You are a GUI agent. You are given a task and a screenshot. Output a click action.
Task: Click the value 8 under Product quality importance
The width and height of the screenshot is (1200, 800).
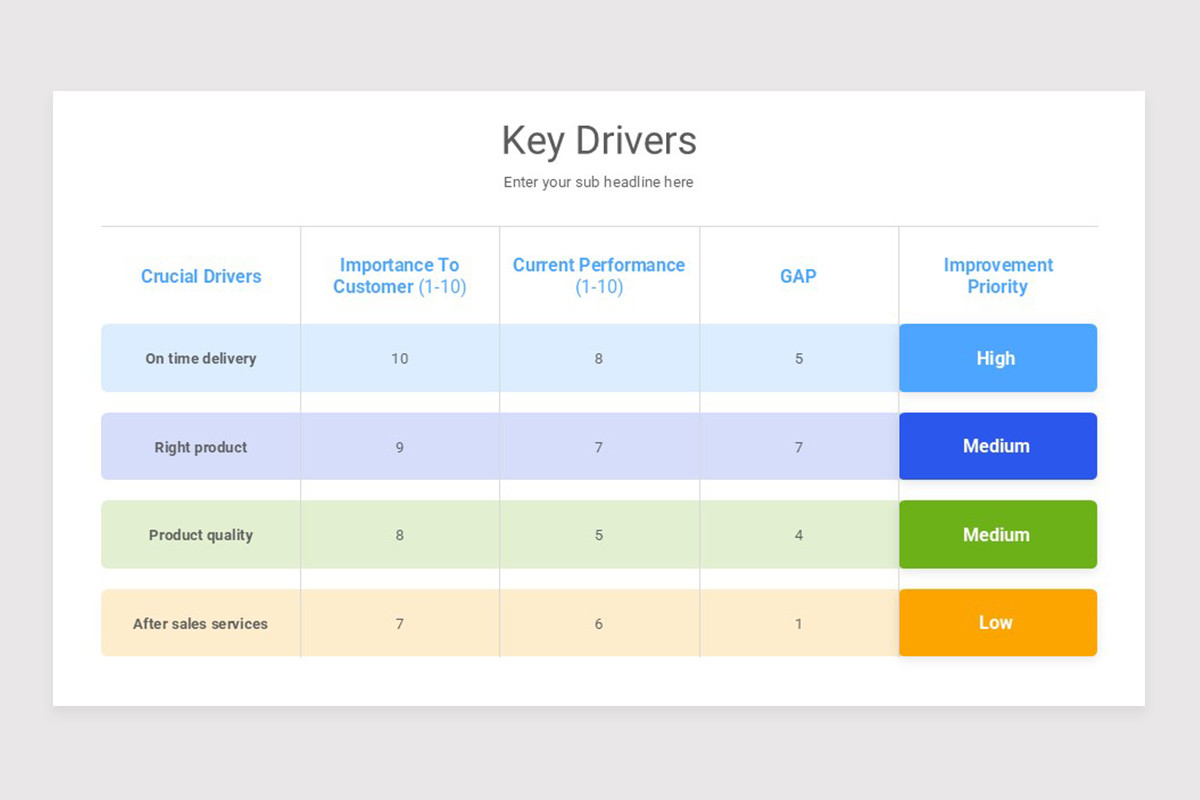[399, 534]
